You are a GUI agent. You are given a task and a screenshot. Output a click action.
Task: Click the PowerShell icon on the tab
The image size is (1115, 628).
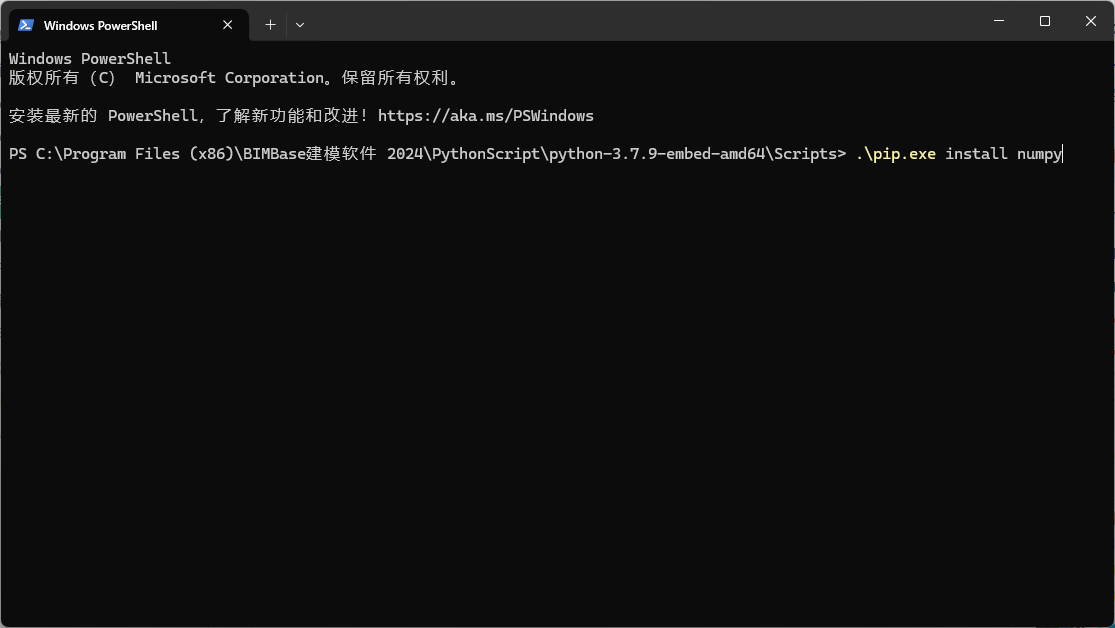point(26,25)
